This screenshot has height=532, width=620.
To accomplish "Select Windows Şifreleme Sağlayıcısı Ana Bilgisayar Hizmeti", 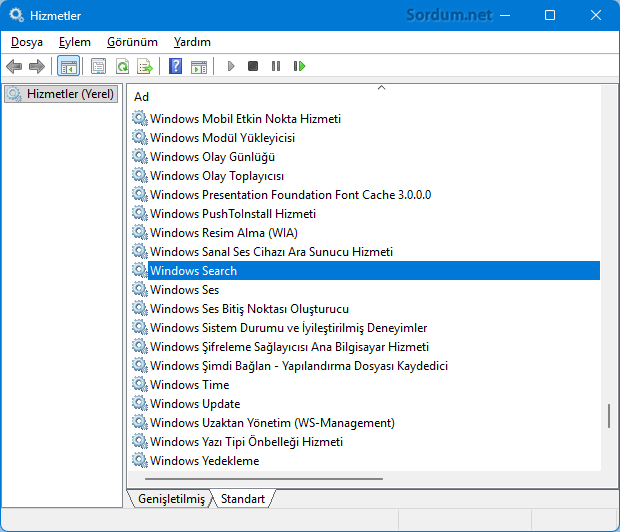I will pyautogui.click(x=289, y=346).
